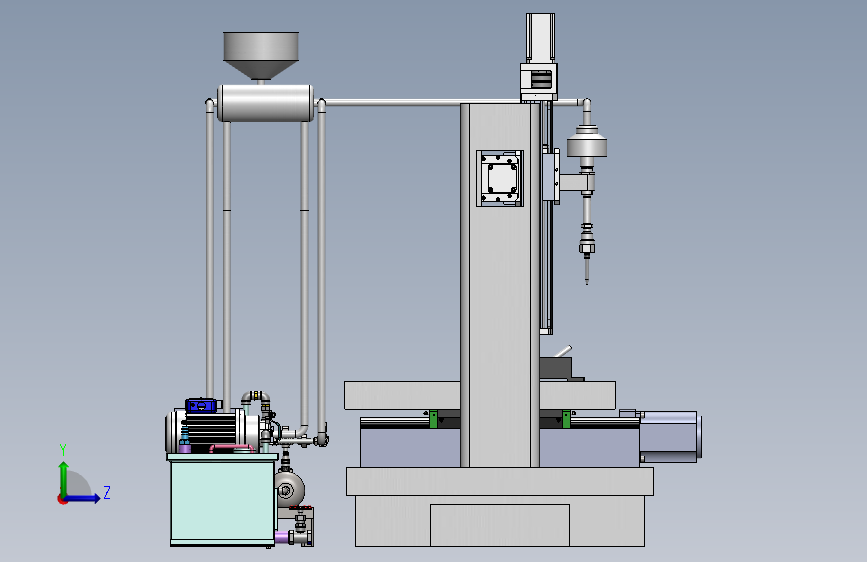
Task: Select the servo motor at right of base
Action: pos(670,436)
